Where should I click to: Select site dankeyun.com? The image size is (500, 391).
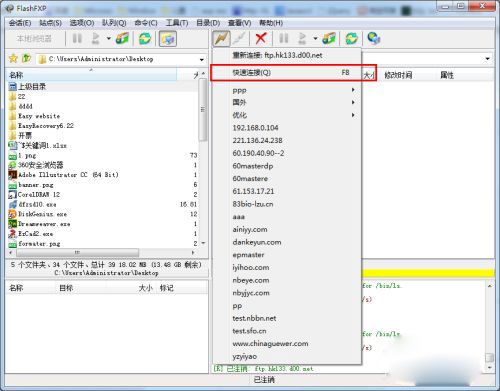pyautogui.click(x=287, y=242)
